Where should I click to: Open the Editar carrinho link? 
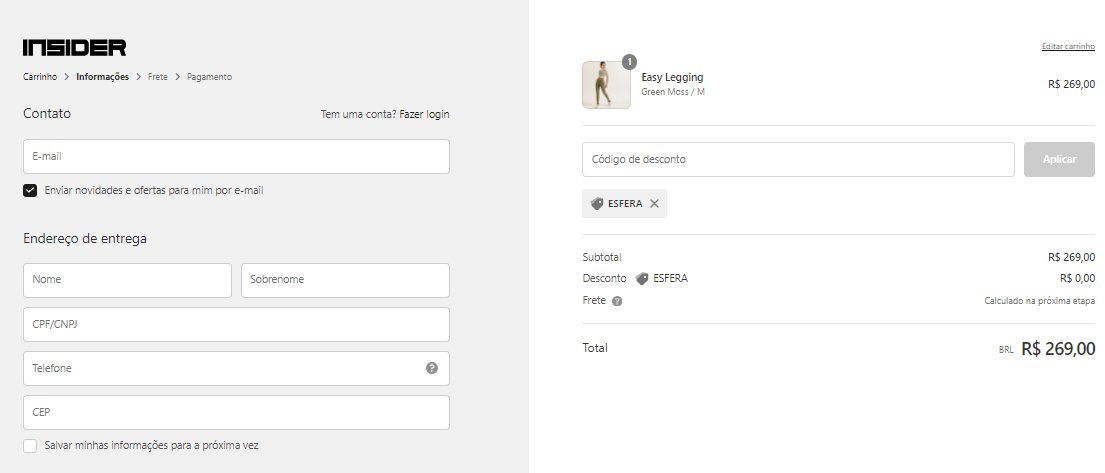1068,46
